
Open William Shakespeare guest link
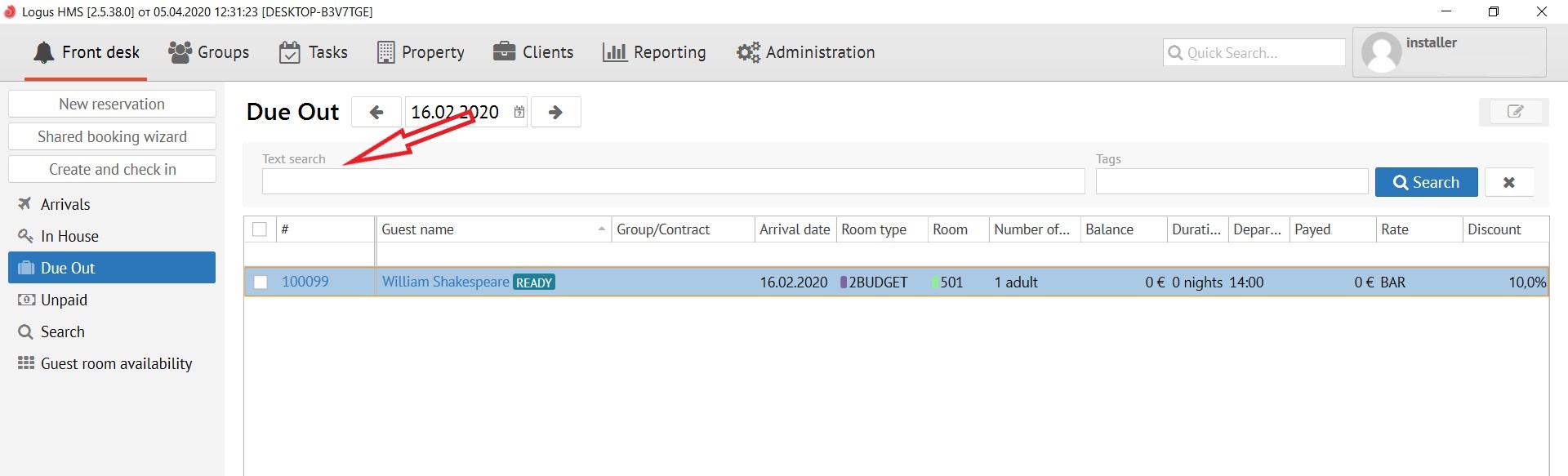pyautogui.click(x=445, y=282)
